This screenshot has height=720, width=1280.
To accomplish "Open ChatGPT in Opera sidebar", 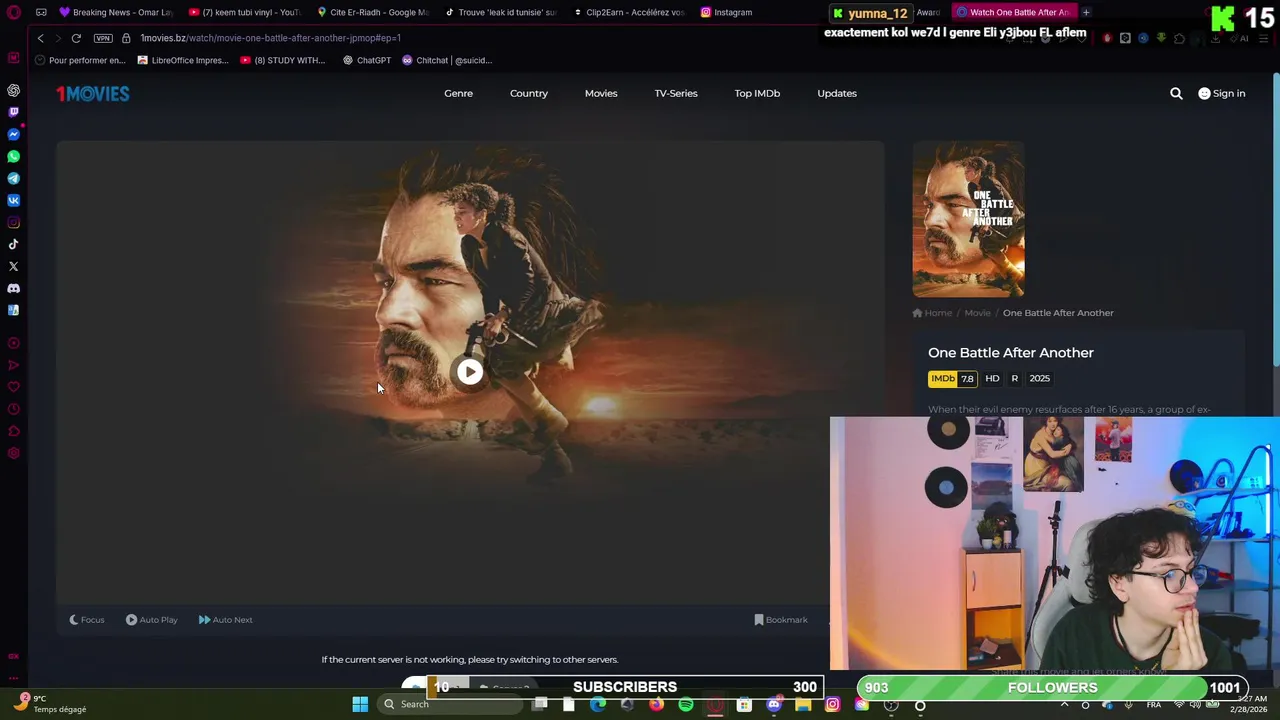I will click(x=13, y=90).
